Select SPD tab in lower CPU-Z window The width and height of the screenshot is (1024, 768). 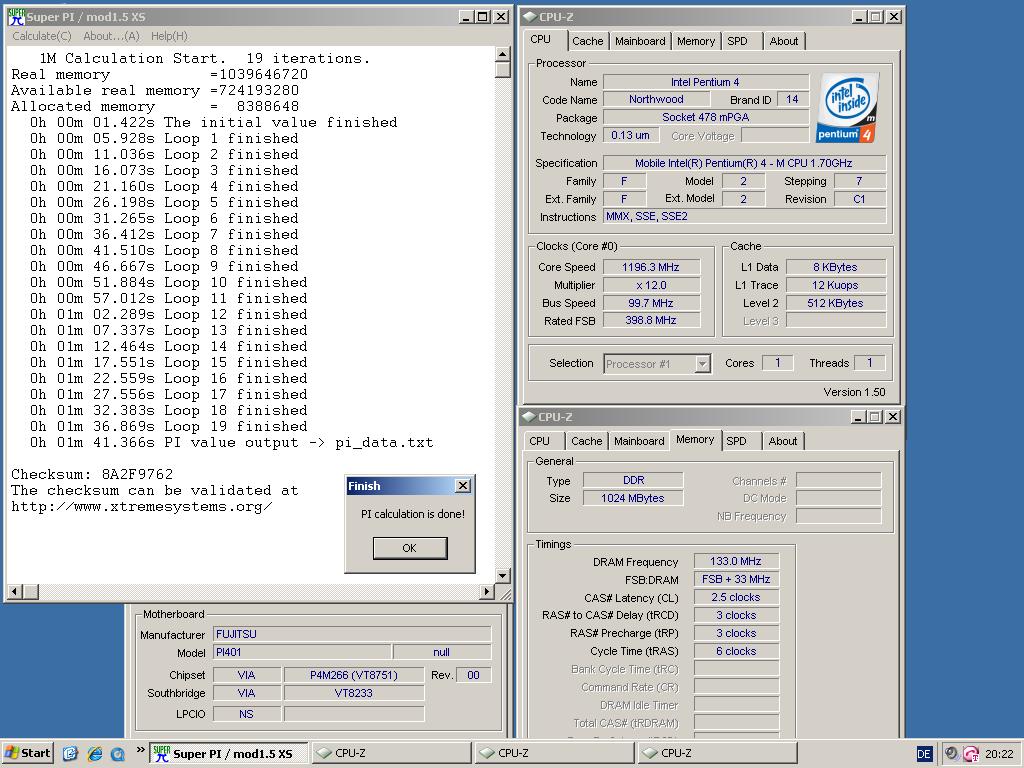click(736, 441)
